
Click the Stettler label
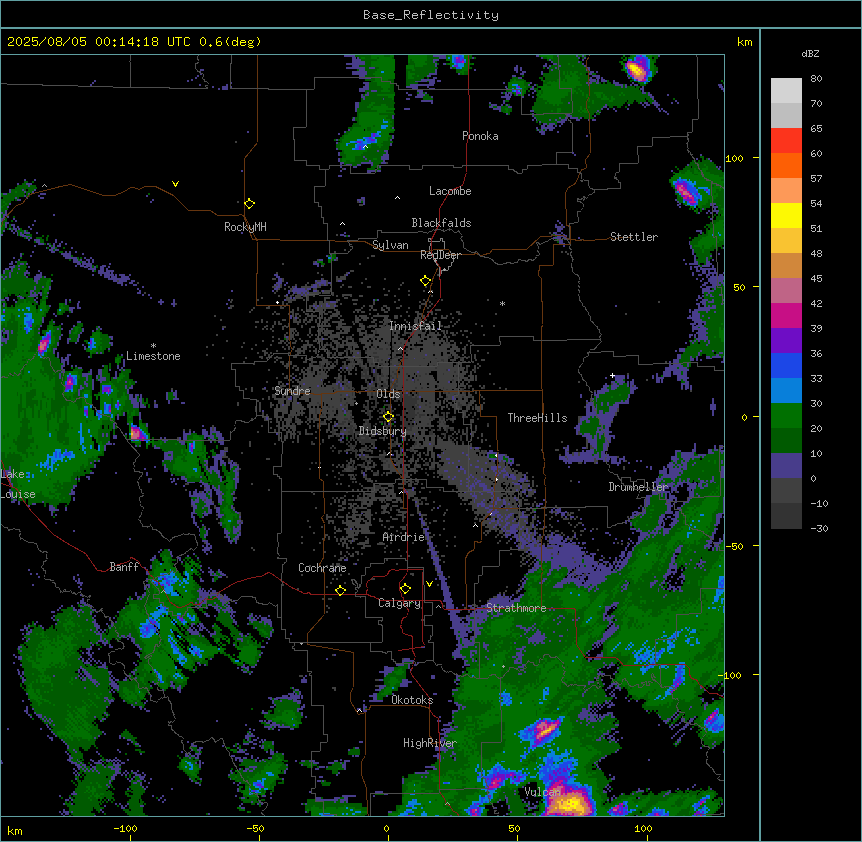pos(634,237)
